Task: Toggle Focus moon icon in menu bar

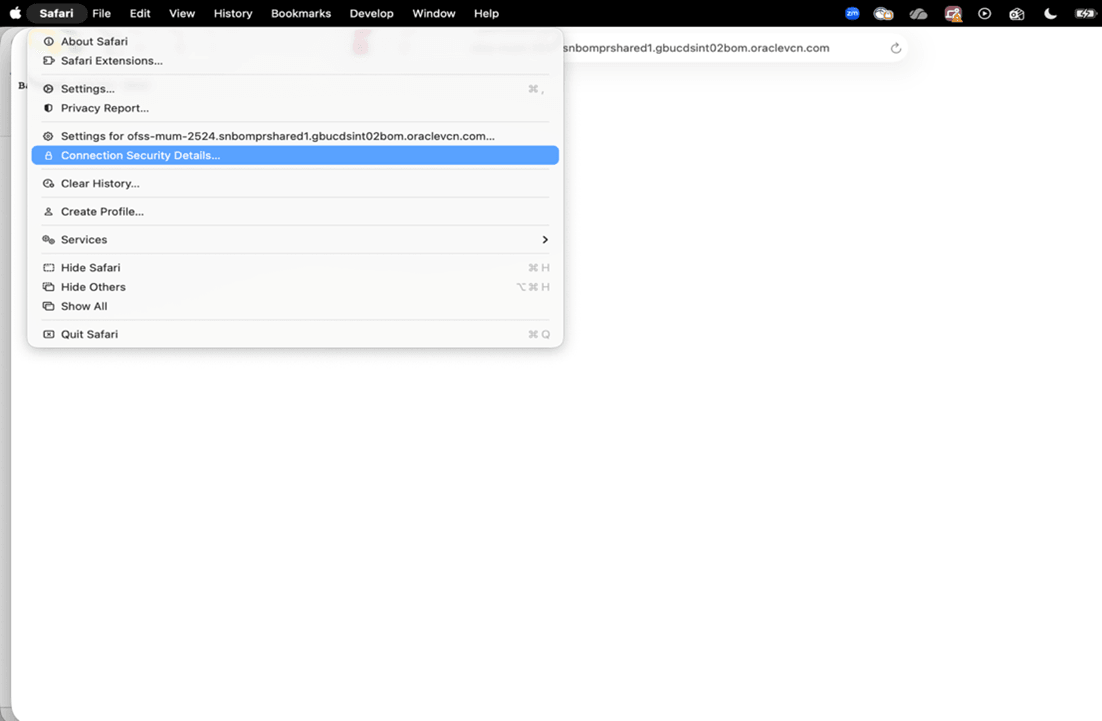Action: tap(1050, 13)
